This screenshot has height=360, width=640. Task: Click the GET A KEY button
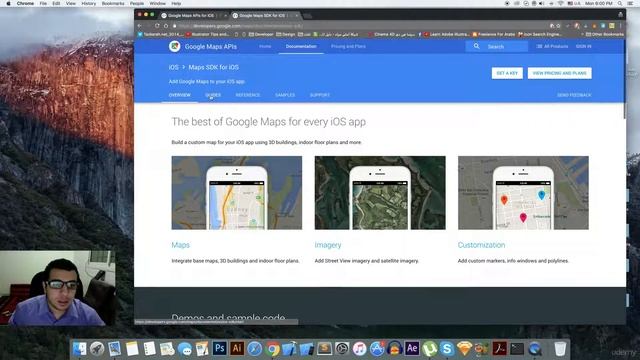coord(507,73)
